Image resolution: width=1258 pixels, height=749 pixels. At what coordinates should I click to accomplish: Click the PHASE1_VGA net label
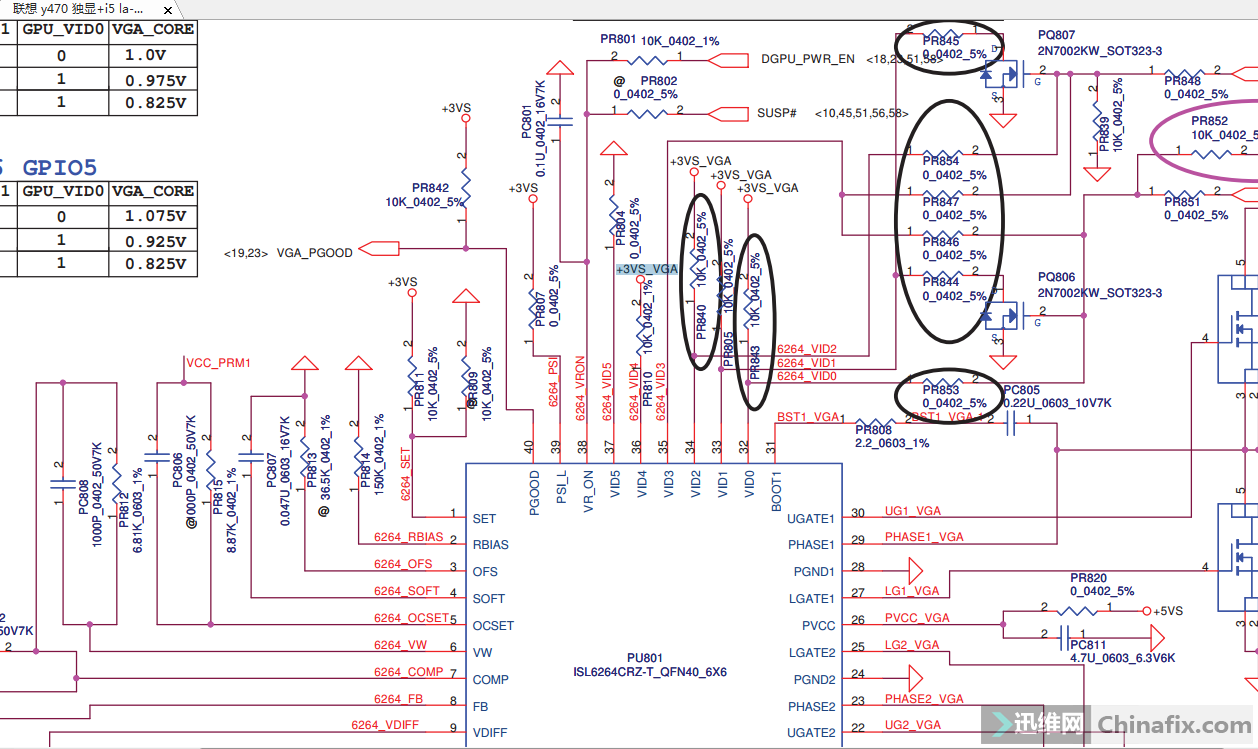pos(924,537)
